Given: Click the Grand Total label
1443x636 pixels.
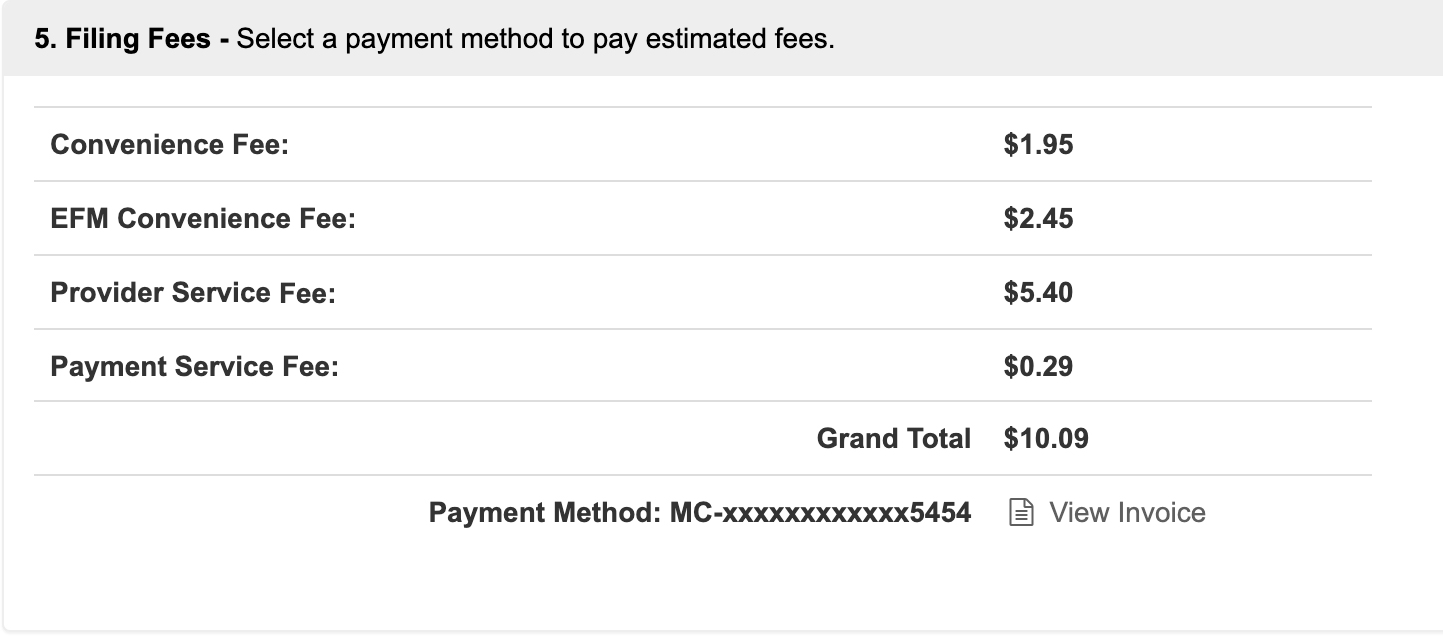Looking at the screenshot, I should (894, 439).
